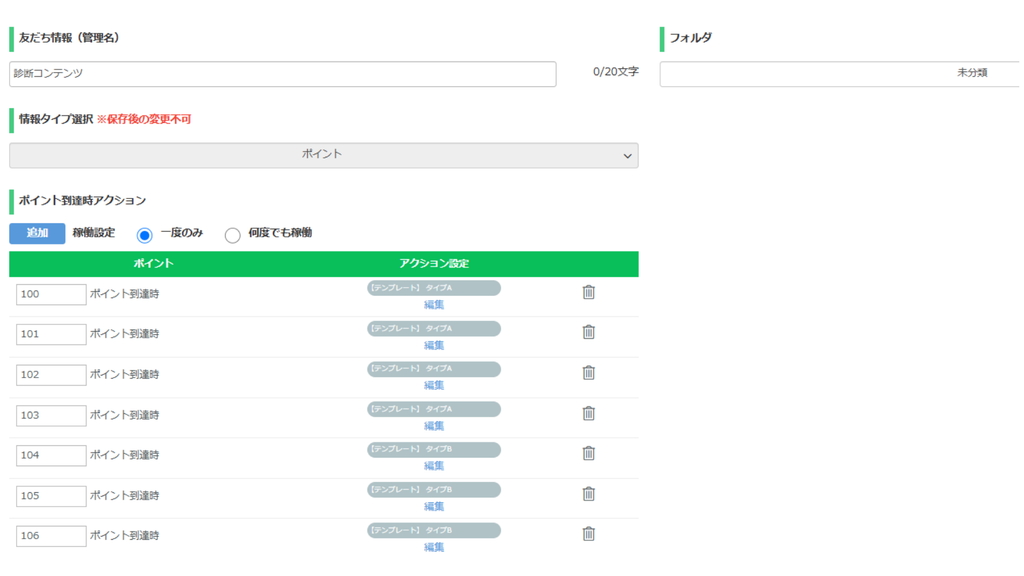Delete the 100 point action row
The height and width of the screenshot is (576, 1024).
pyautogui.click(x=588, y=292)
